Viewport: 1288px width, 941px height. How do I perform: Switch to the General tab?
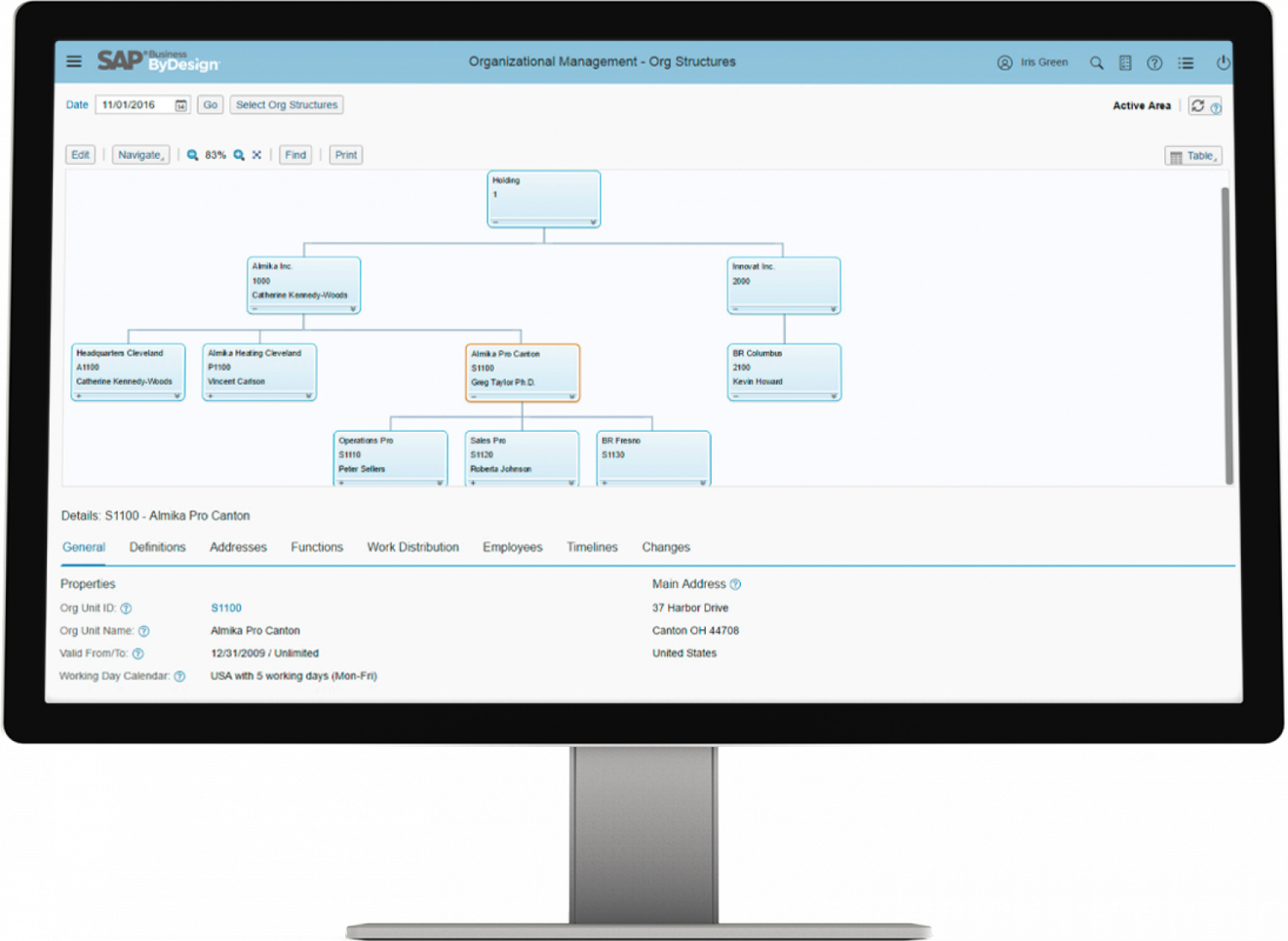(x=83, y=547)
